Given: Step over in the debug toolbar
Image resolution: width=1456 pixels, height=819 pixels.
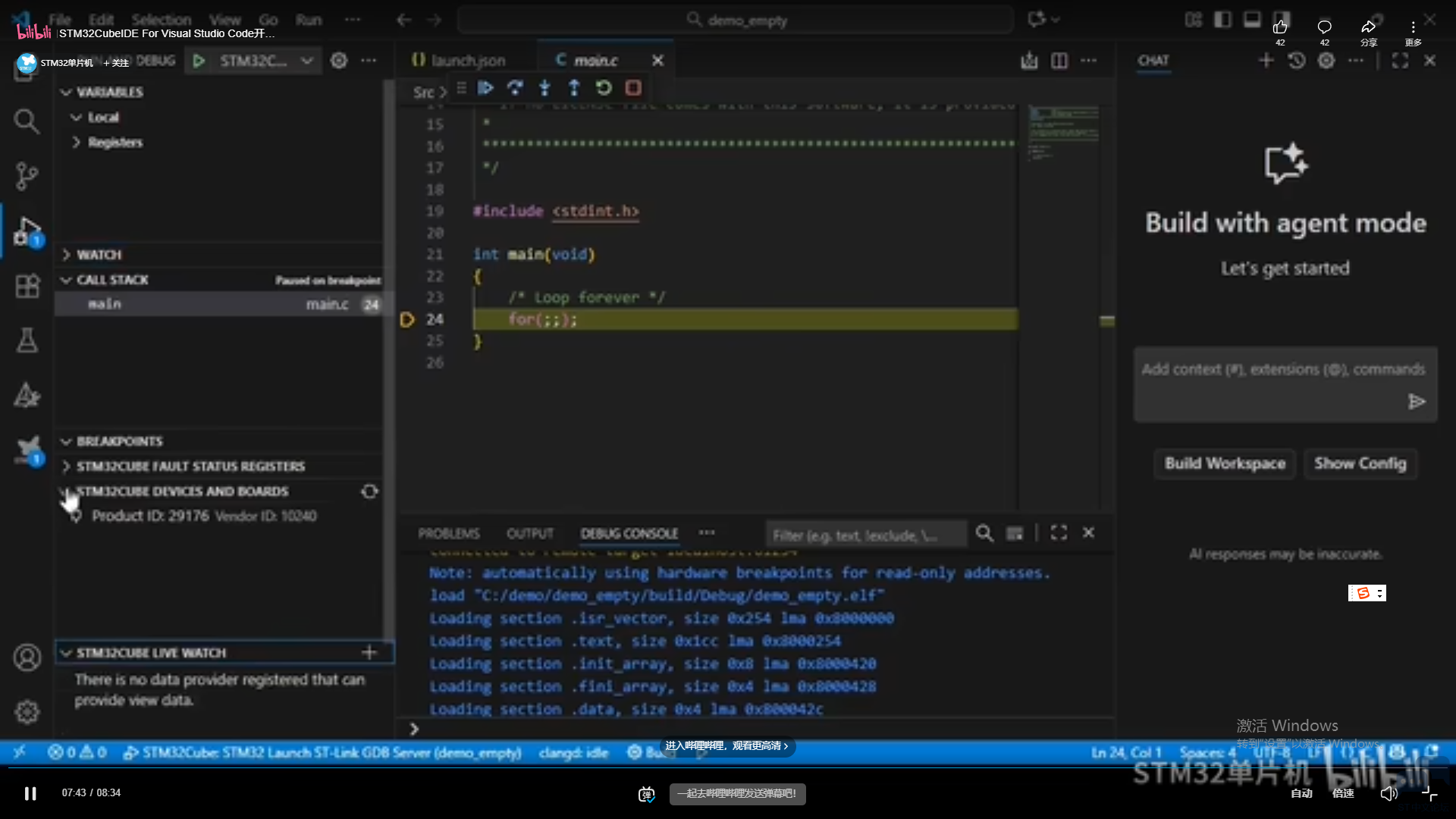Looking at the screenshot, I should click(x=515, y=88).
